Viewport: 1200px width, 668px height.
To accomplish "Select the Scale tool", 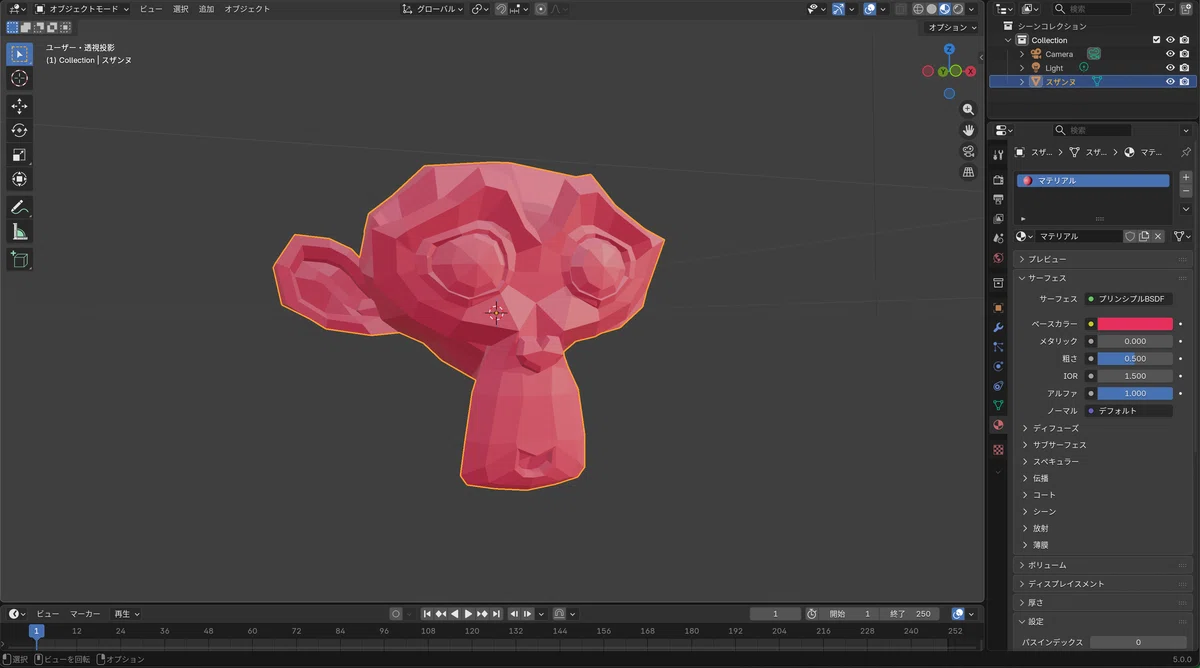I will 20,155.
